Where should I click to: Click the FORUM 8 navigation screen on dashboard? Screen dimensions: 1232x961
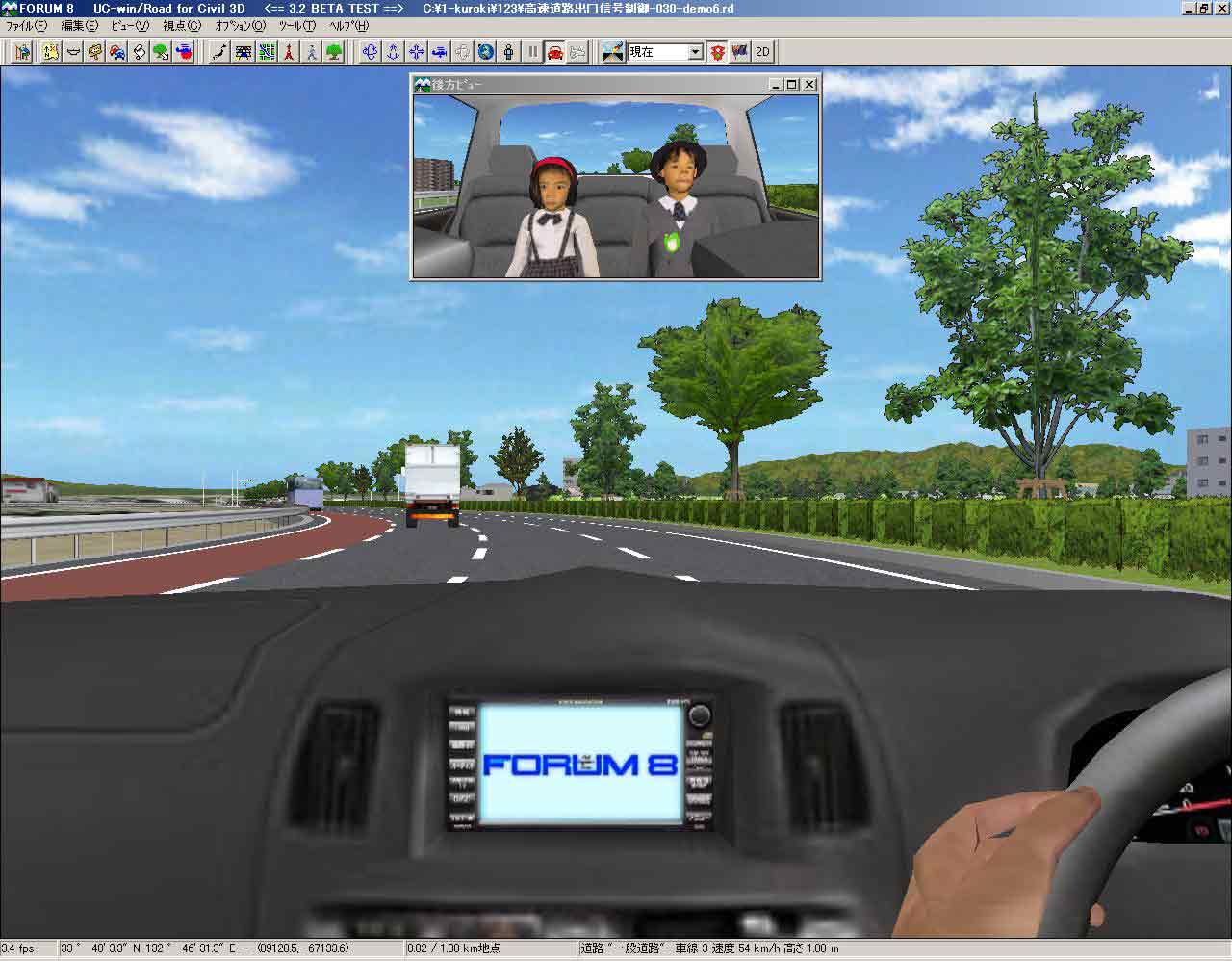581,763
